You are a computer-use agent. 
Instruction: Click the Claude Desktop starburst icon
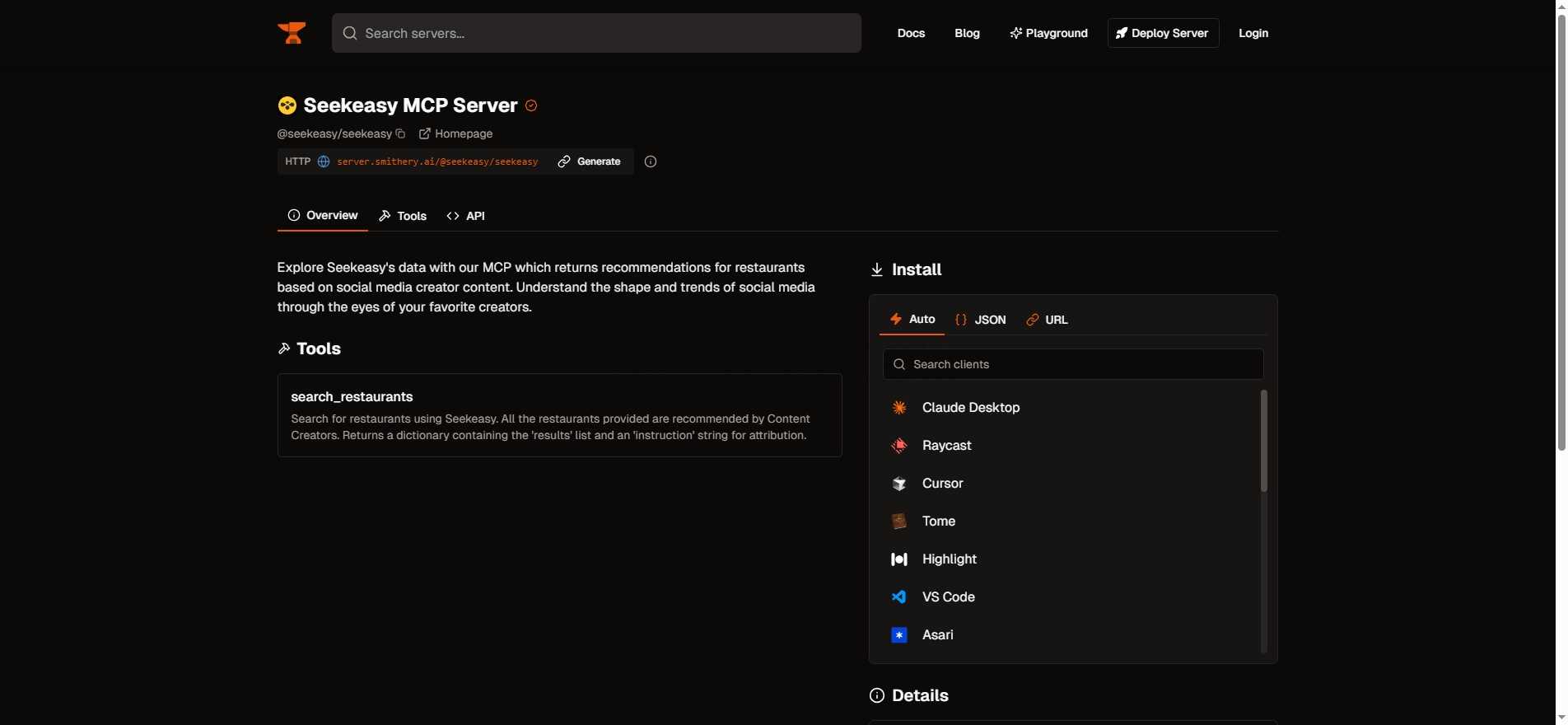pyautogui.click(x=899, y=408)
